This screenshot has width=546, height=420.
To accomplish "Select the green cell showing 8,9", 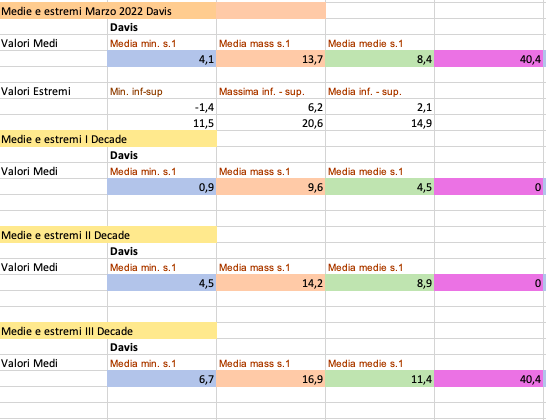I will tap(380, 283).
